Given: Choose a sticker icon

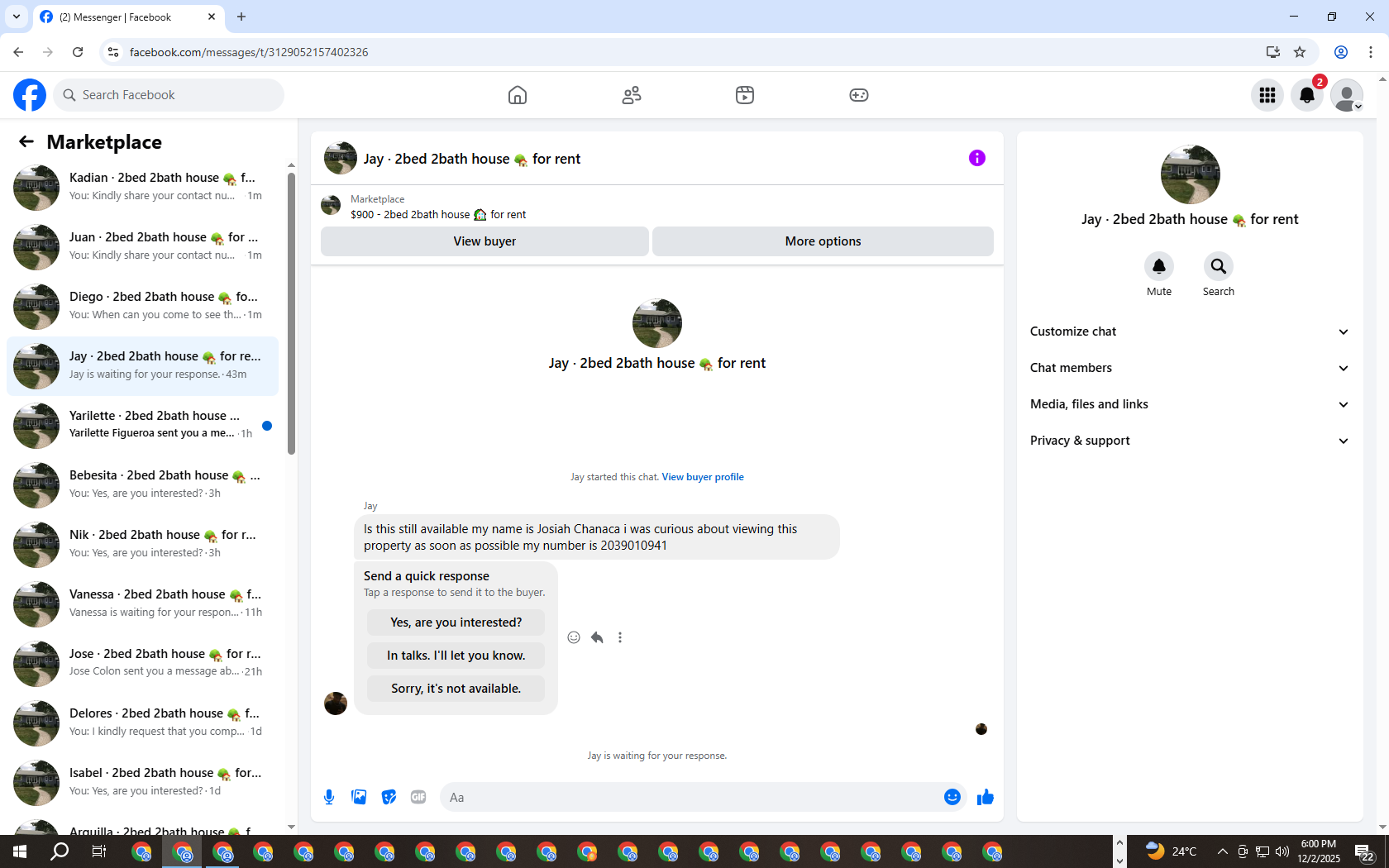Looking at the screenshot, I should click(x=389, y=797).
